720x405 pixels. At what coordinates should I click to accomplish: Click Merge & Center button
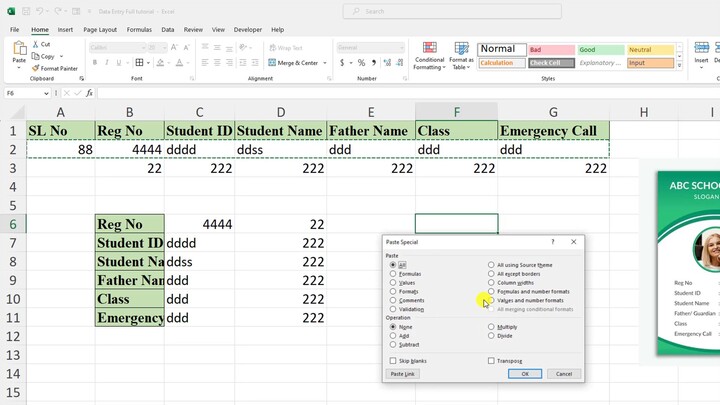tap(293, 62)
